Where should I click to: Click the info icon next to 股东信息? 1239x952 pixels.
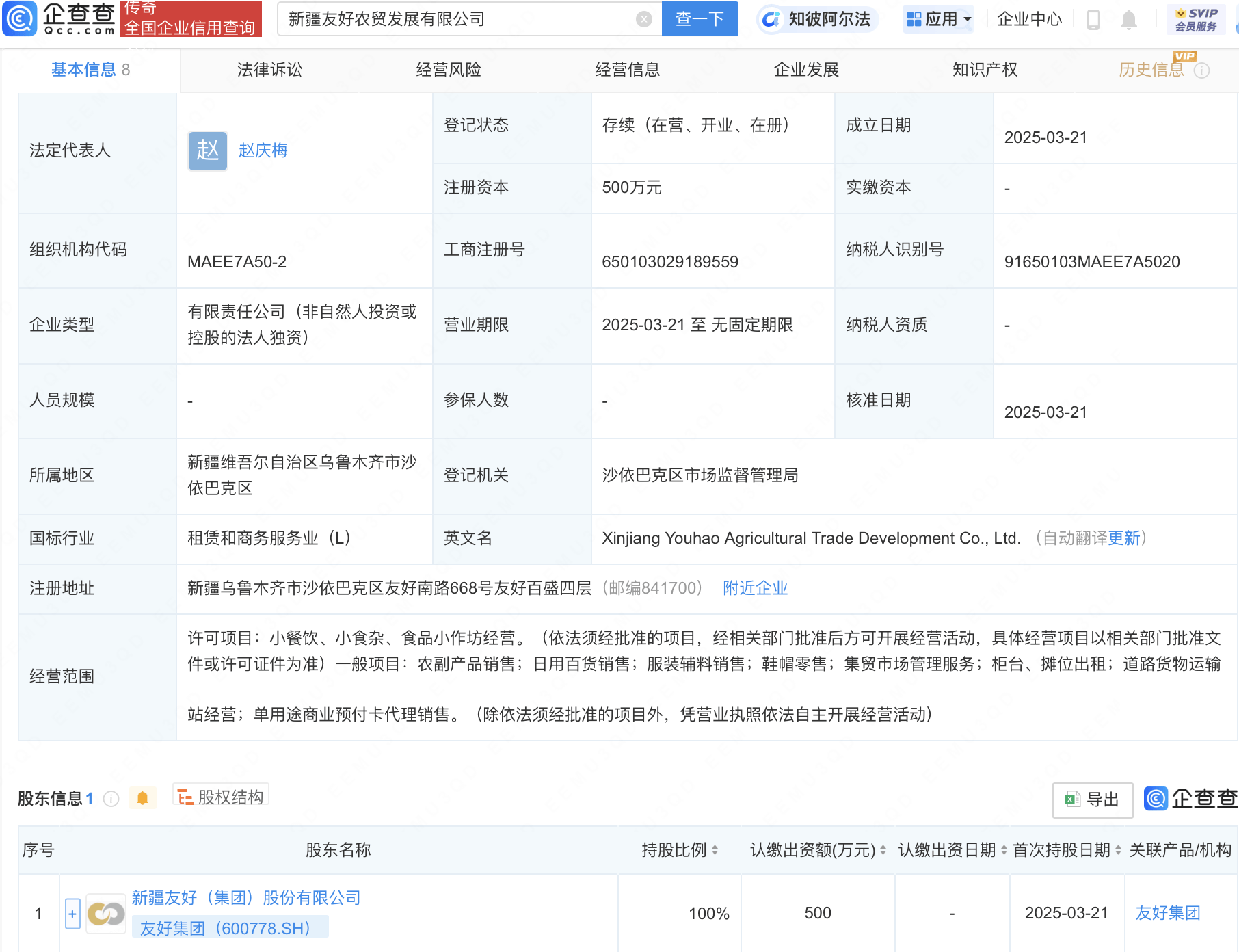111,799
